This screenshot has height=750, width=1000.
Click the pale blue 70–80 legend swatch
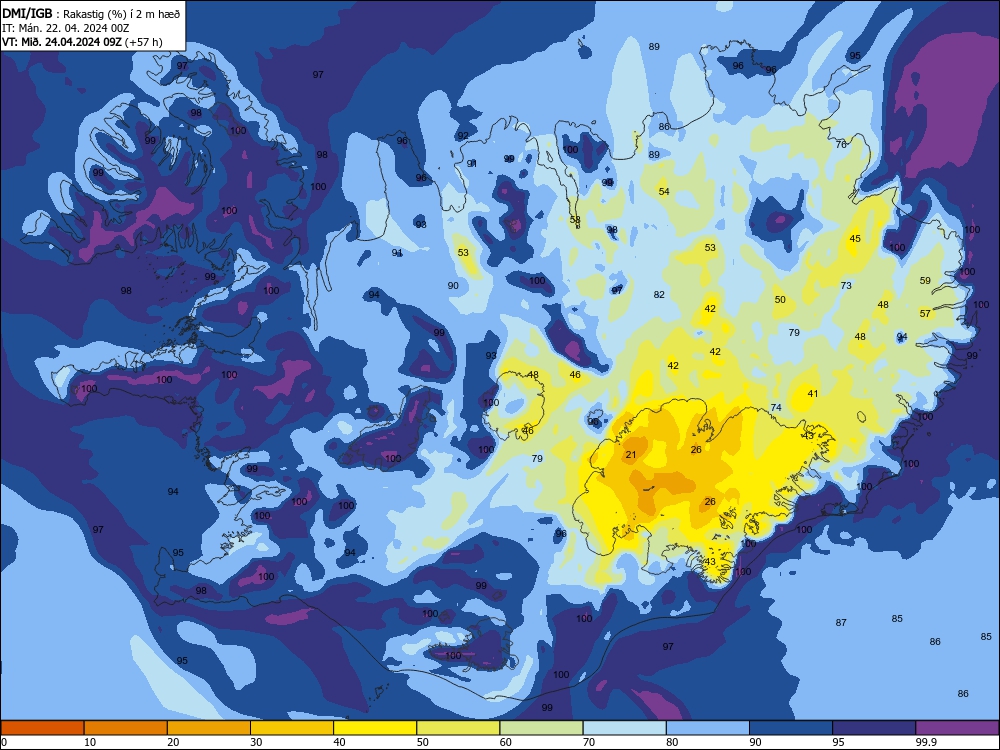(x=624, y=728)
